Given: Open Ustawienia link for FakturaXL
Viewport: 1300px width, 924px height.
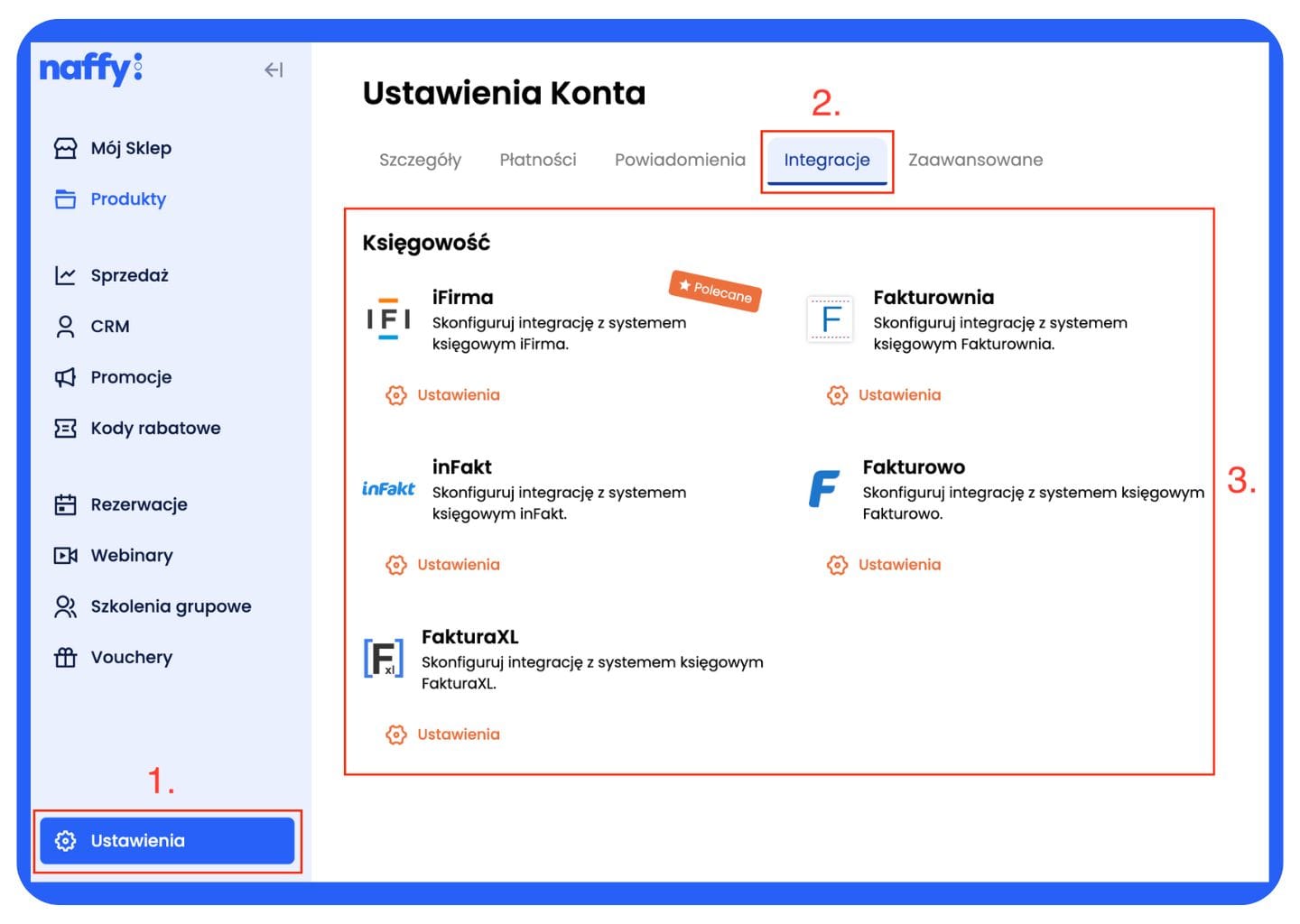Looking at the screenshot, I should click(x=458, y=734).
